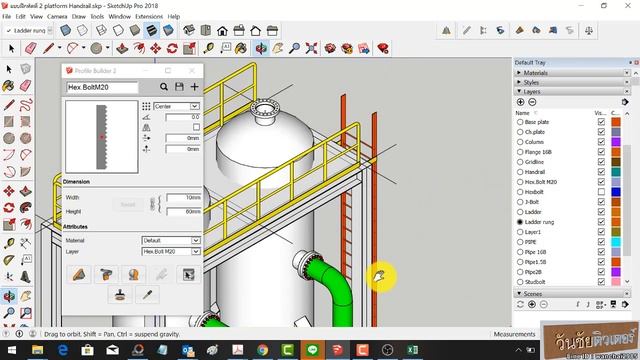This screenshot has width=640, height=360.
Task: Open the Arc tool flyout arrow
Action: tap(83, 48)
